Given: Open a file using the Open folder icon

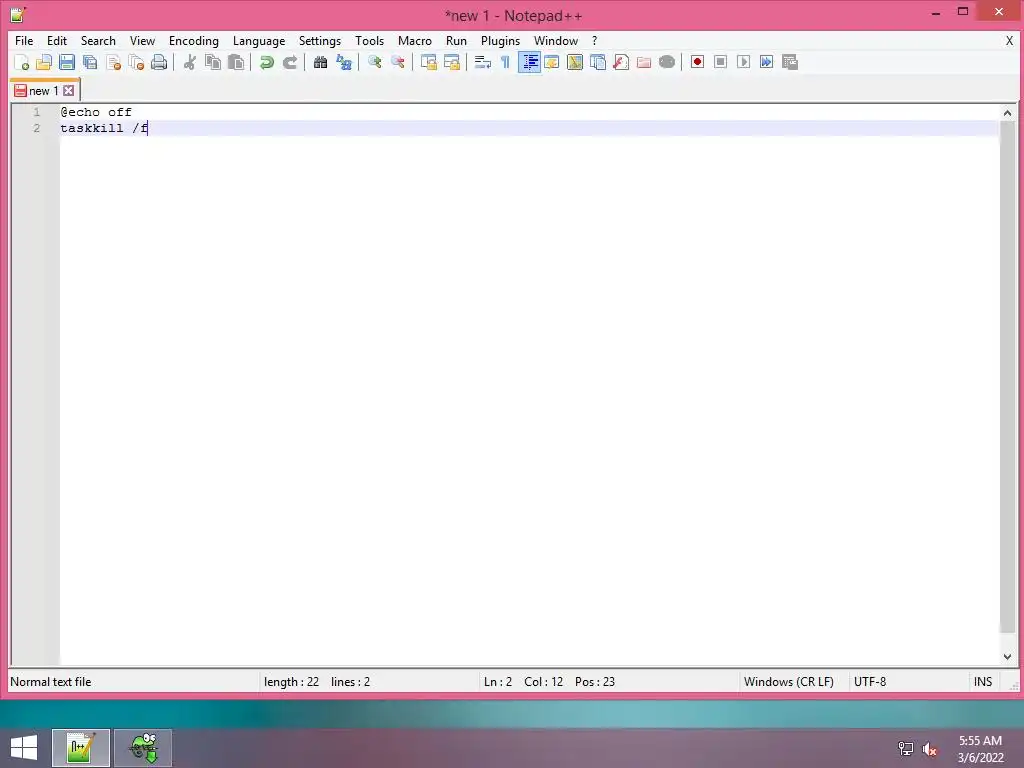Looking at the screenshot, I should pyautogui.click(x=44, y=62).
